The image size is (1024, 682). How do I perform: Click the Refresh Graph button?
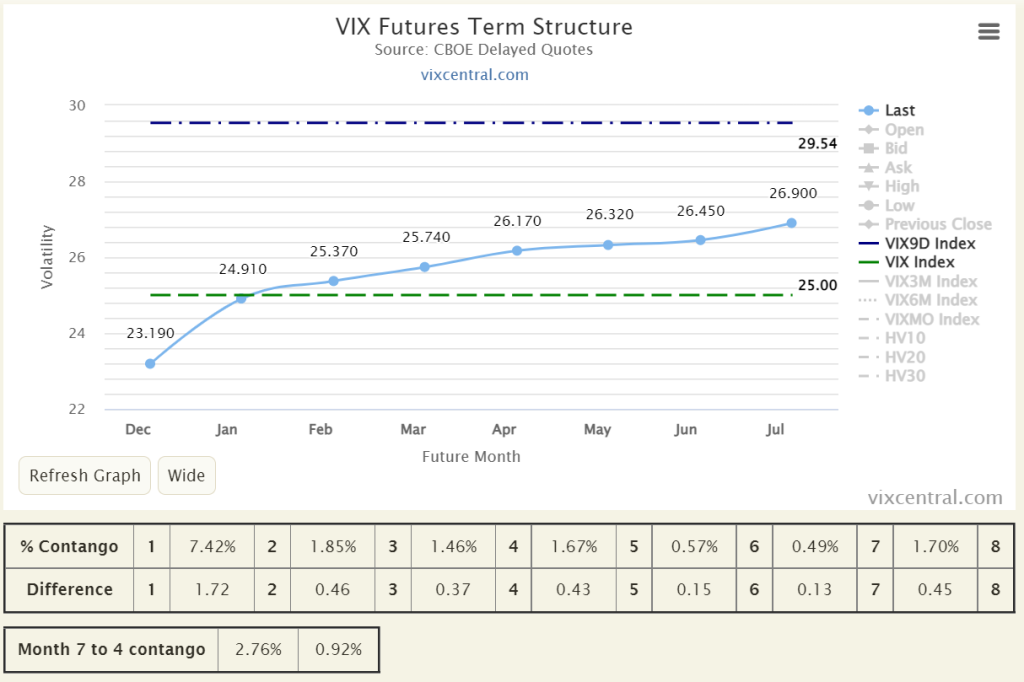85,476
